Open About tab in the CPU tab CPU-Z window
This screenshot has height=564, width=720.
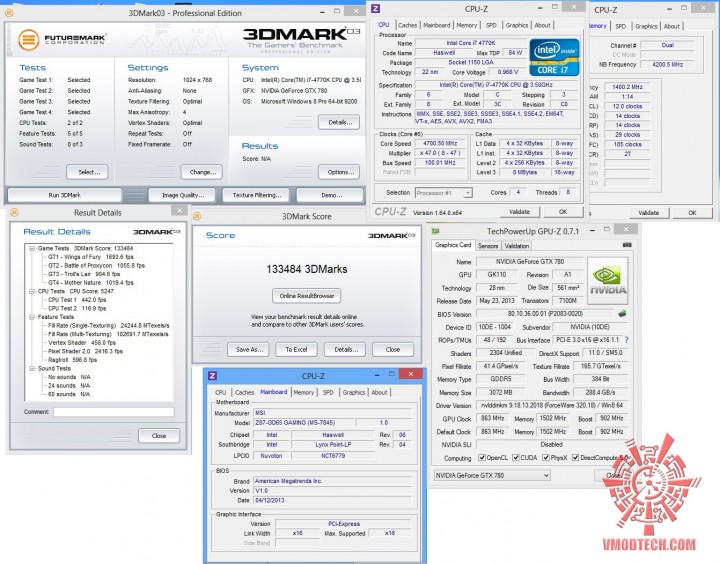(x=542, y=25)
